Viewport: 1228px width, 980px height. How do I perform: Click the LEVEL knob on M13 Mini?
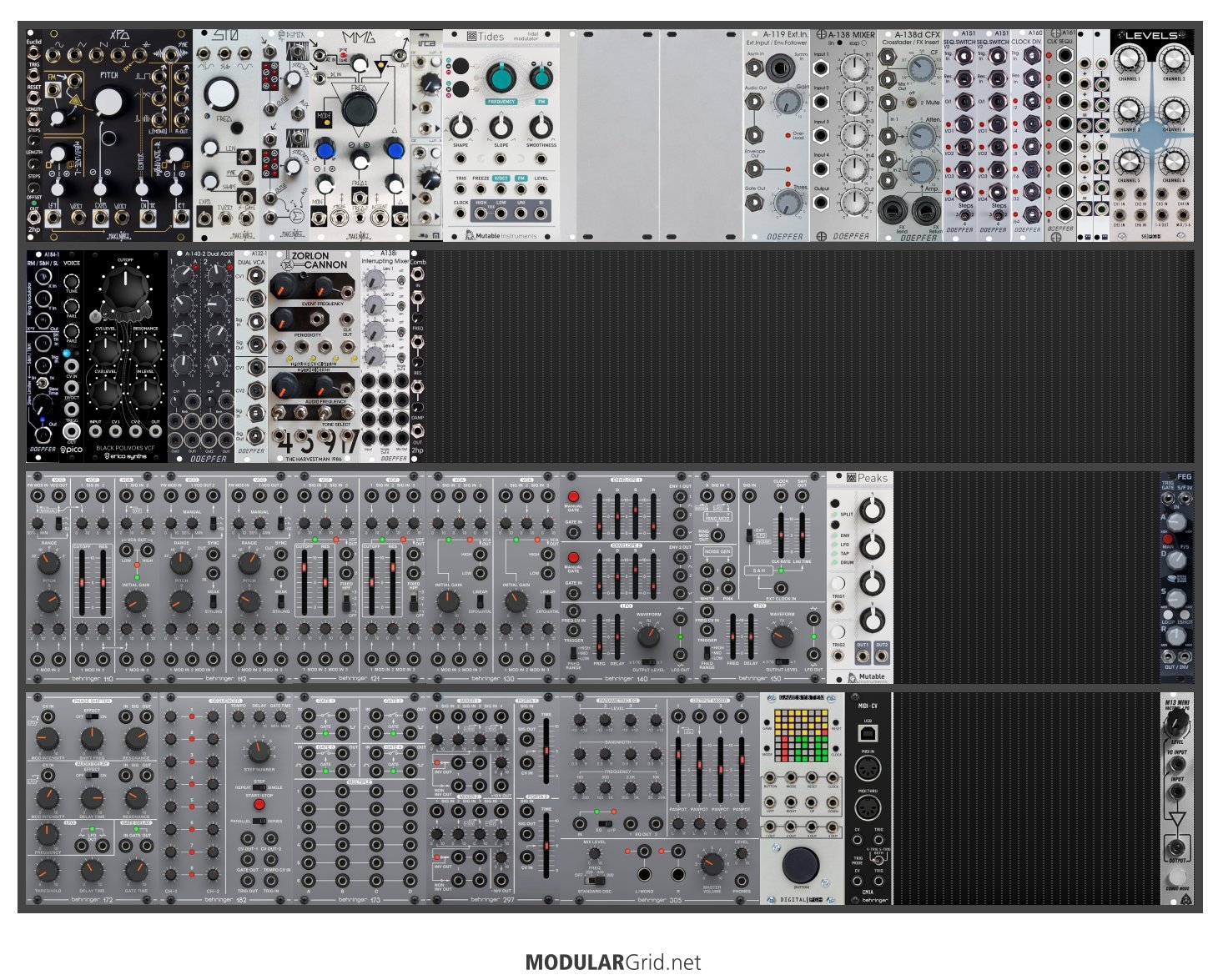point(1176,722)
